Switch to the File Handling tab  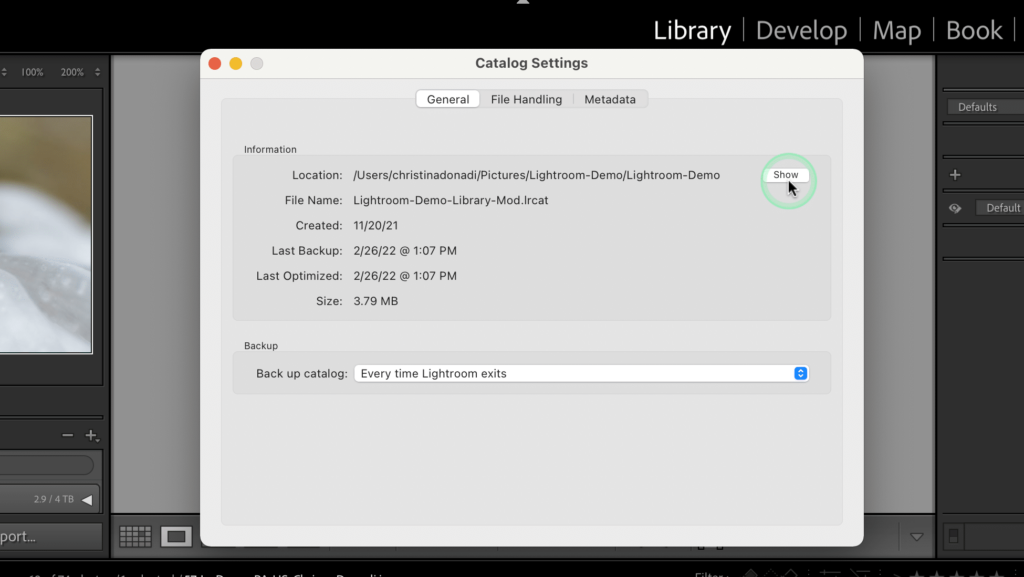[x=526, y=98]
